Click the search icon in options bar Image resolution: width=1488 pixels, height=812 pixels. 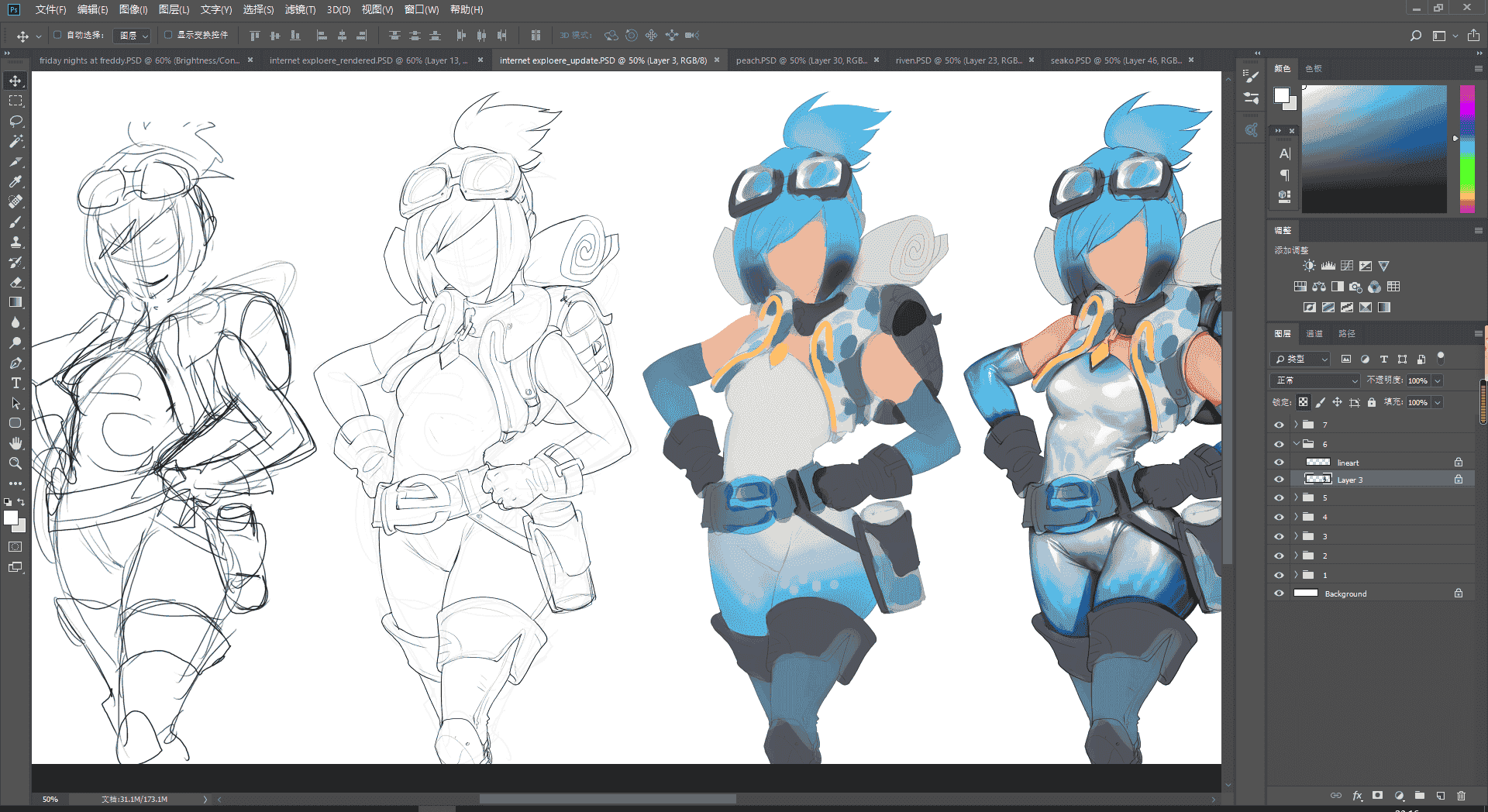1416,36
